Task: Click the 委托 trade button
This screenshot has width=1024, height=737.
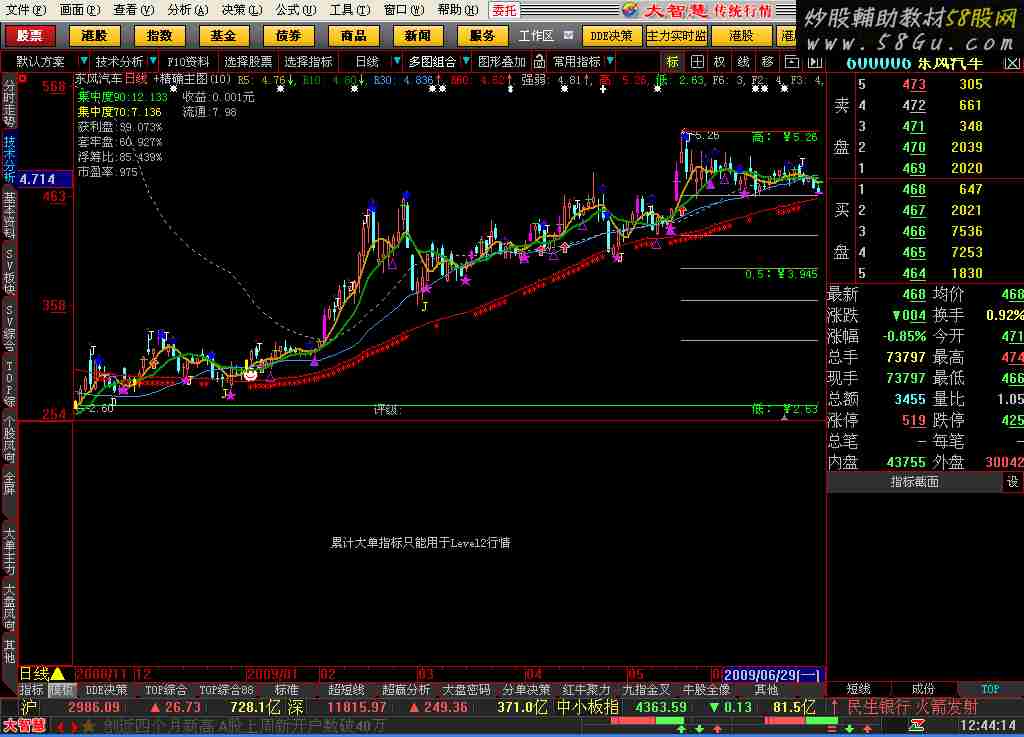Action: pyautogui.click(x=504, y=10)
